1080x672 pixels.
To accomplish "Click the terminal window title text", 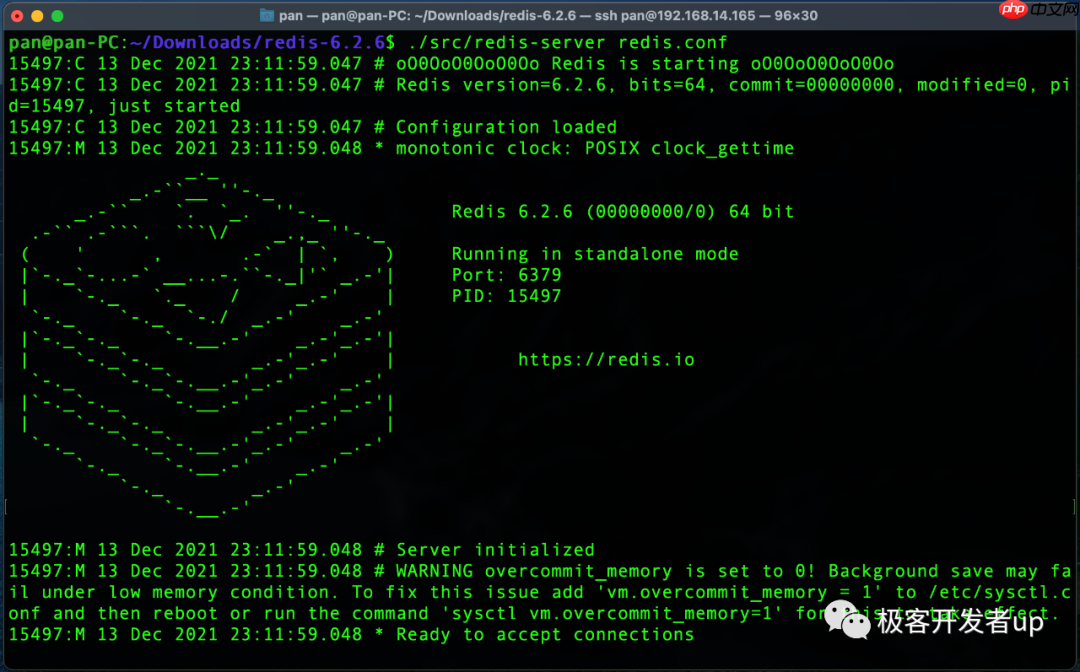I will (x=548, y=15).
